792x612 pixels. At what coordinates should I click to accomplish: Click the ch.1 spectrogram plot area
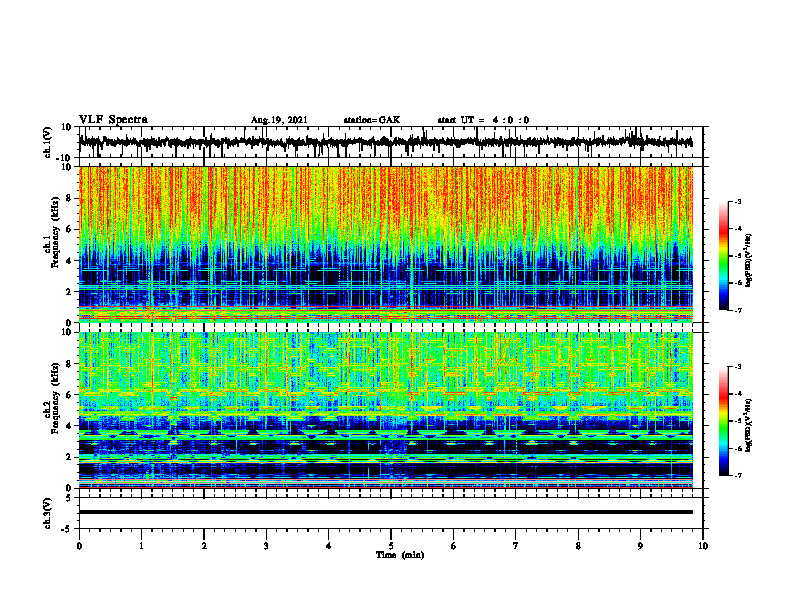point(386,244)
